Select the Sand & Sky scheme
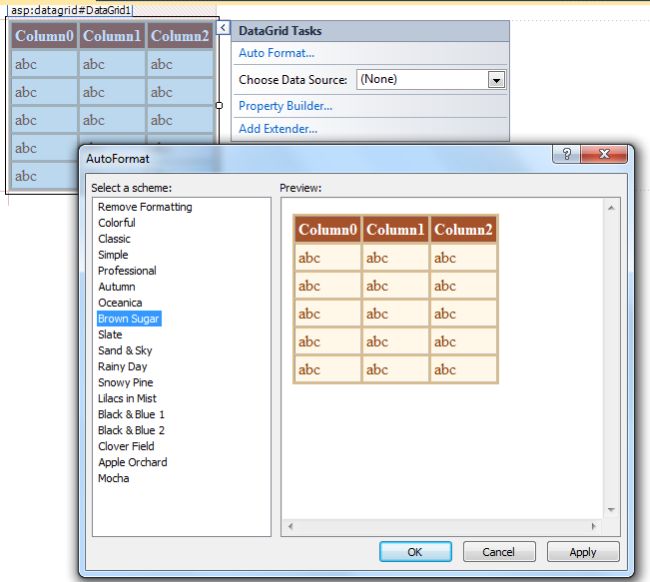The width and height of the screenshot is (650, 582). click(125, 351)
